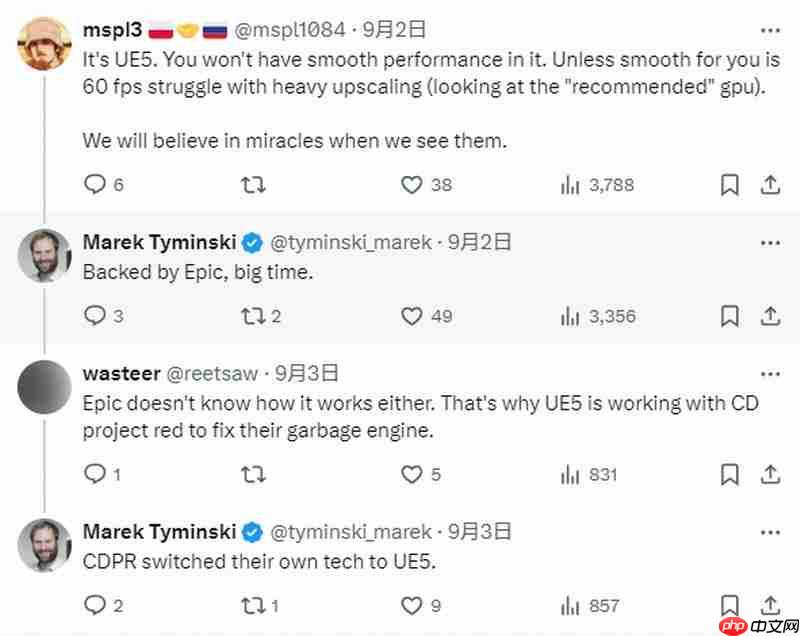Viewport: 800px width, 636px height.
Task: Open more options on wasteer's tweet
Action: tap(770, 373)
